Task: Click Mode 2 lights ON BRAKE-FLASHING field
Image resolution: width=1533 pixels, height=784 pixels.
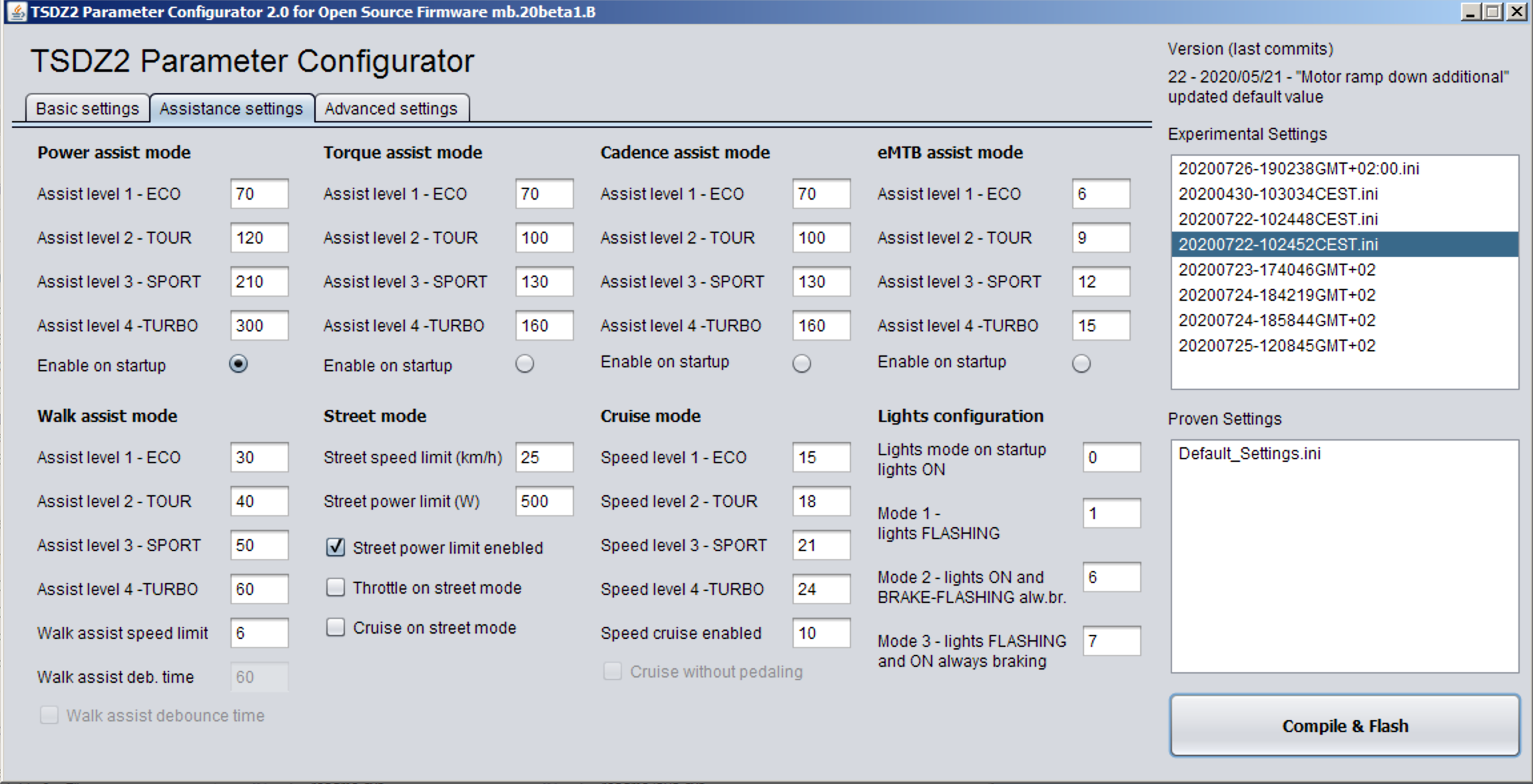Action: tap(1112, 577)
